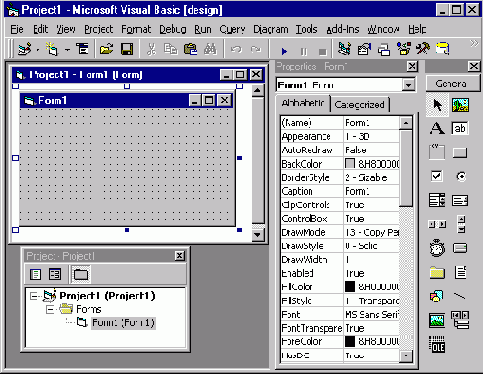Select the Pointer tool in toolbox

pos(437,105)
